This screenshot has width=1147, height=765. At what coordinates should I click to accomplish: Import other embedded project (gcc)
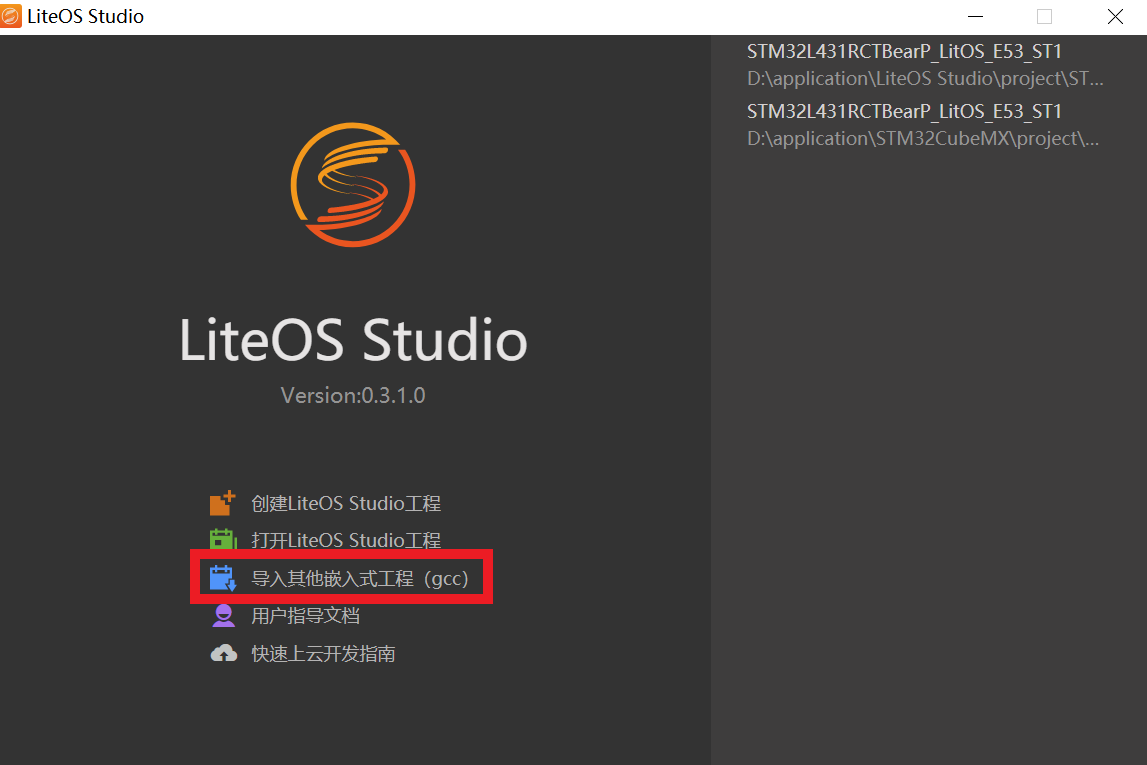pyautogui.click(x=359, y=578)
